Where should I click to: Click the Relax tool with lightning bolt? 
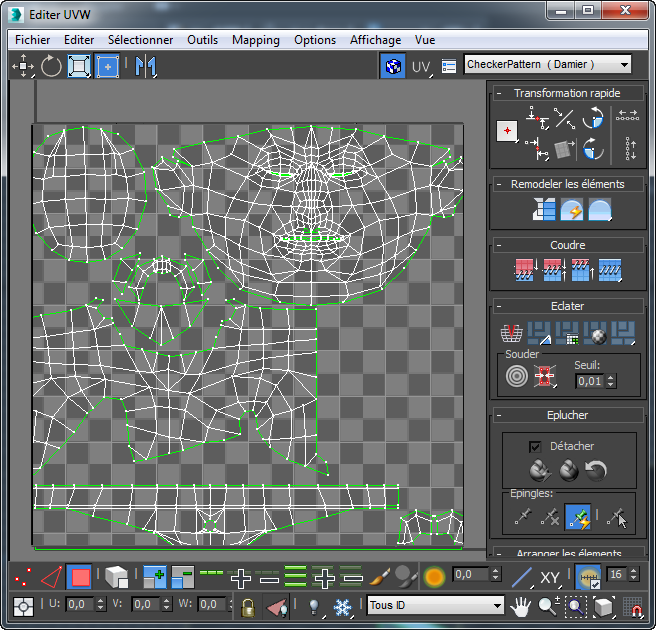point(571,210)
